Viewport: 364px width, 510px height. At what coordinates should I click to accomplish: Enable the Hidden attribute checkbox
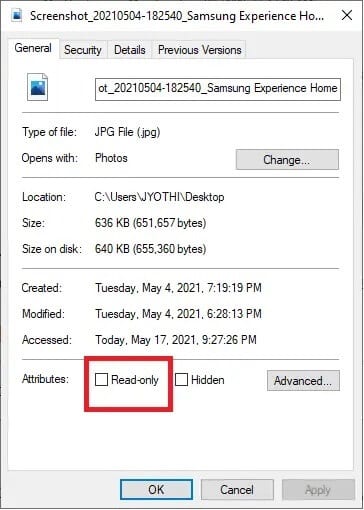(x=181, y=379)
